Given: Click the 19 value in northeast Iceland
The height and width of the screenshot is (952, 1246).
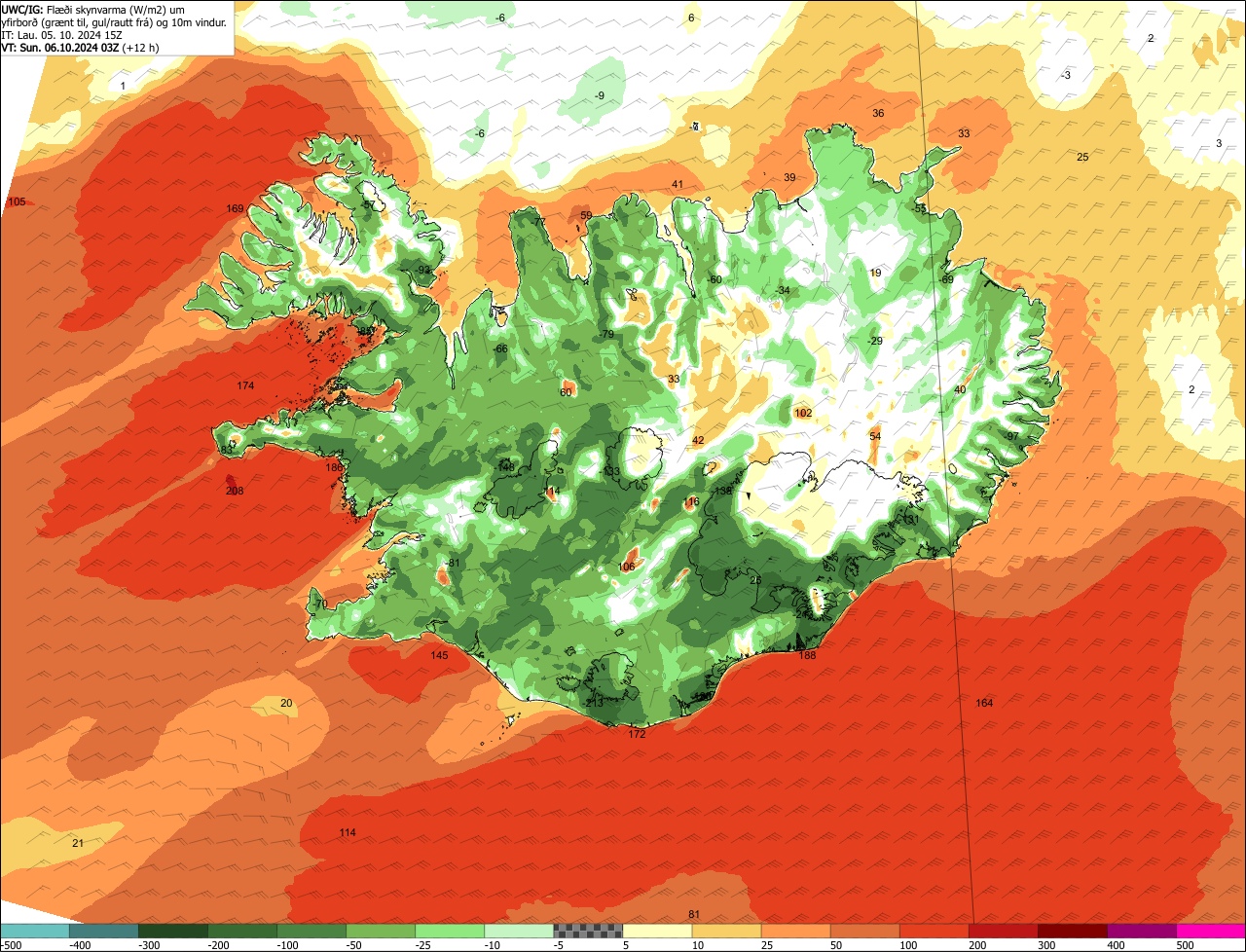Looking at the screenshot, I should (x=875, y=274).
